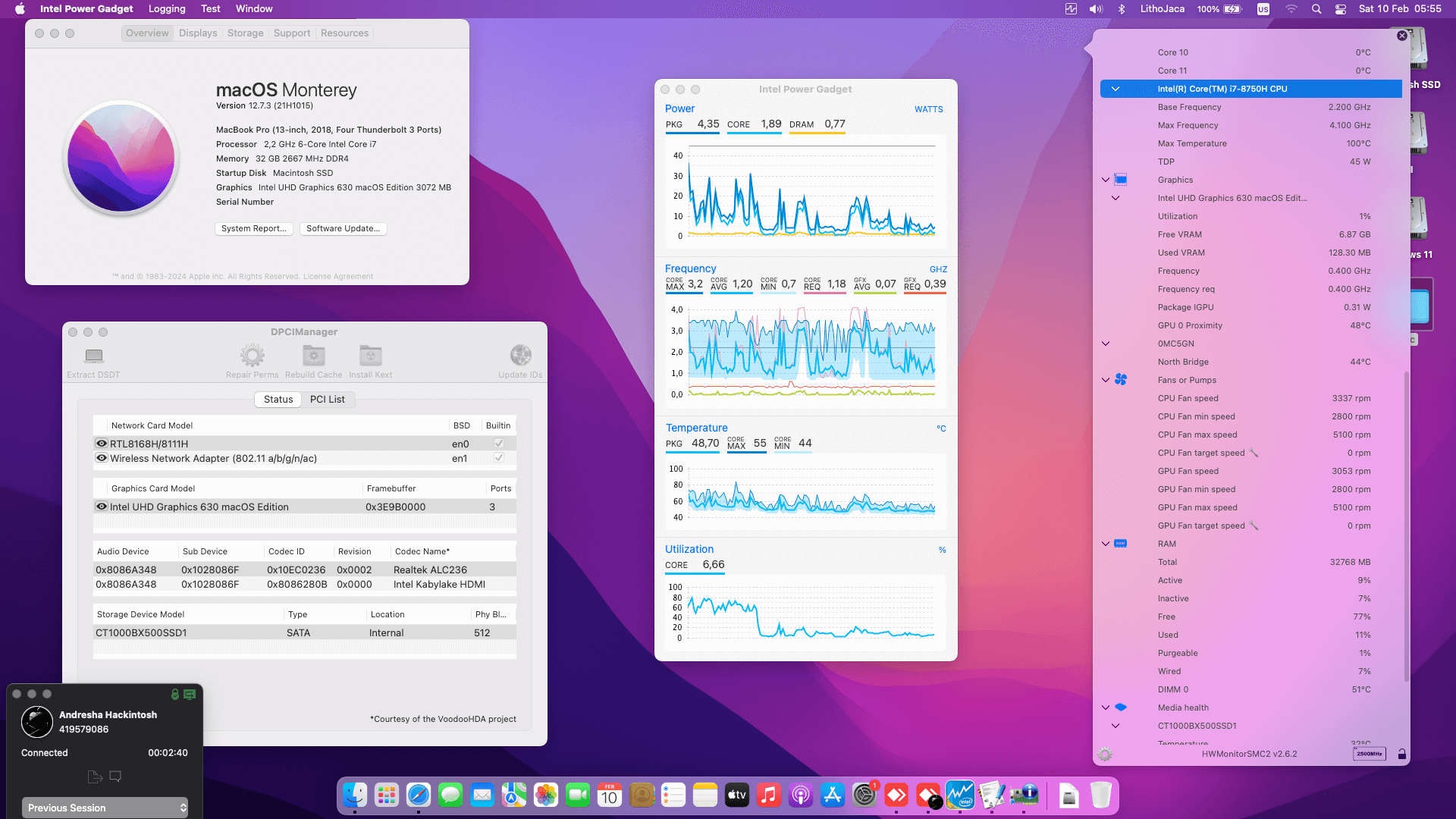
Task: Open the Test menu
Action: tap(211, 9)
